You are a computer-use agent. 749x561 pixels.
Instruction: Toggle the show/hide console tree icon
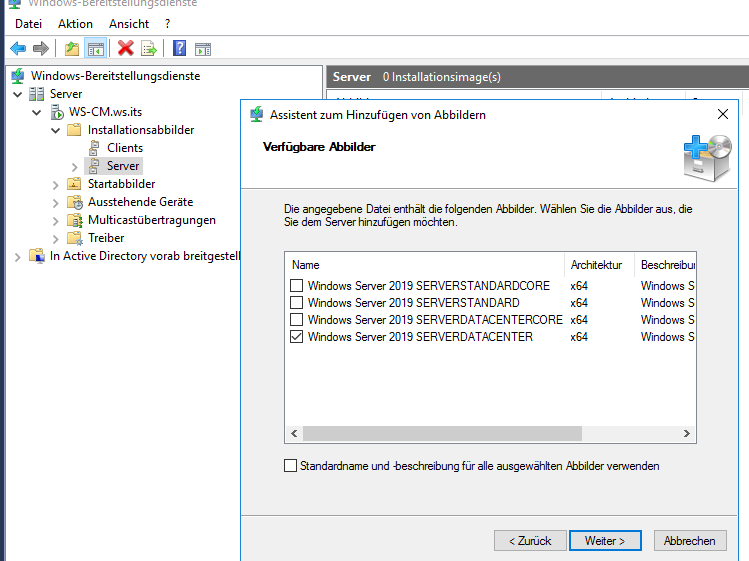coord(96,48)
